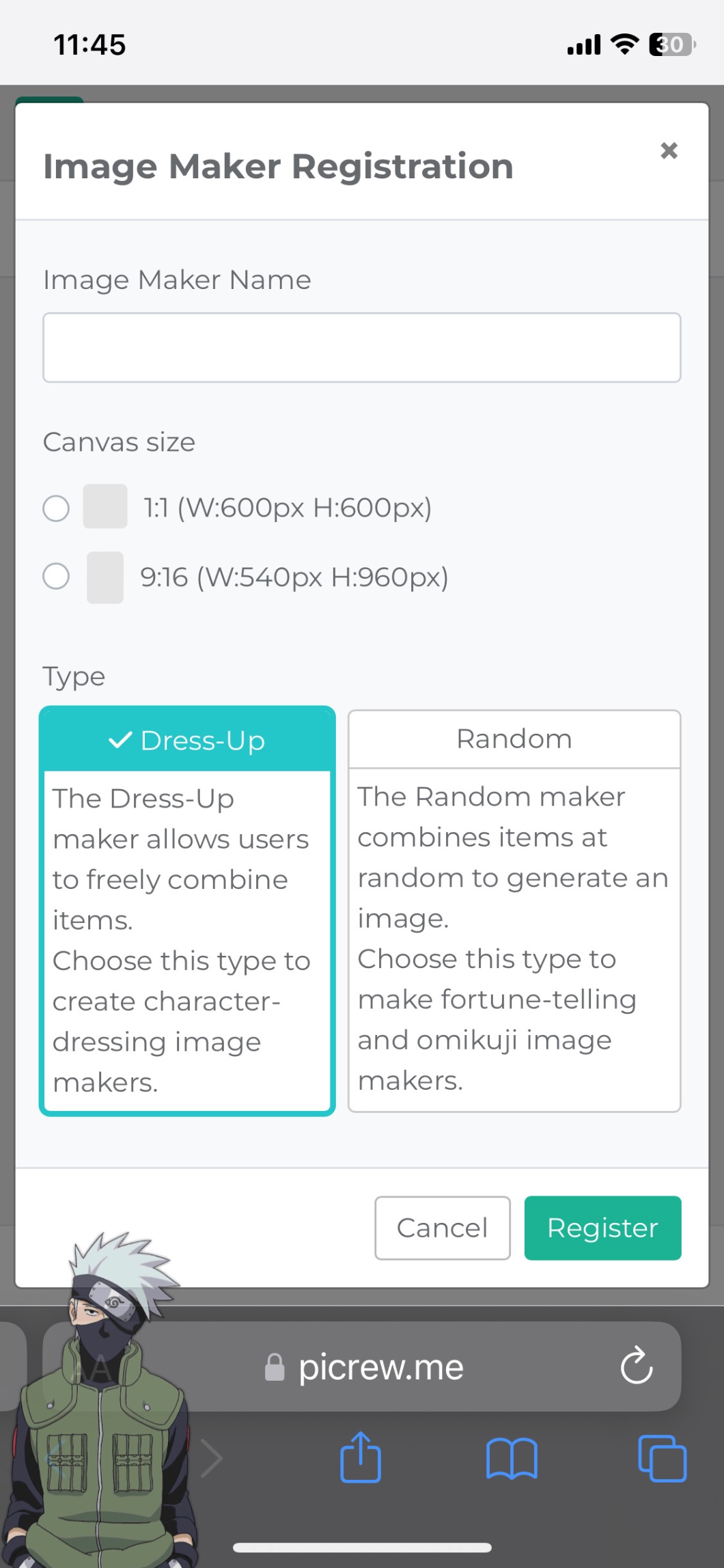Tap the battery indicator in status bar
724x1568 pixels.
(671, 44)
